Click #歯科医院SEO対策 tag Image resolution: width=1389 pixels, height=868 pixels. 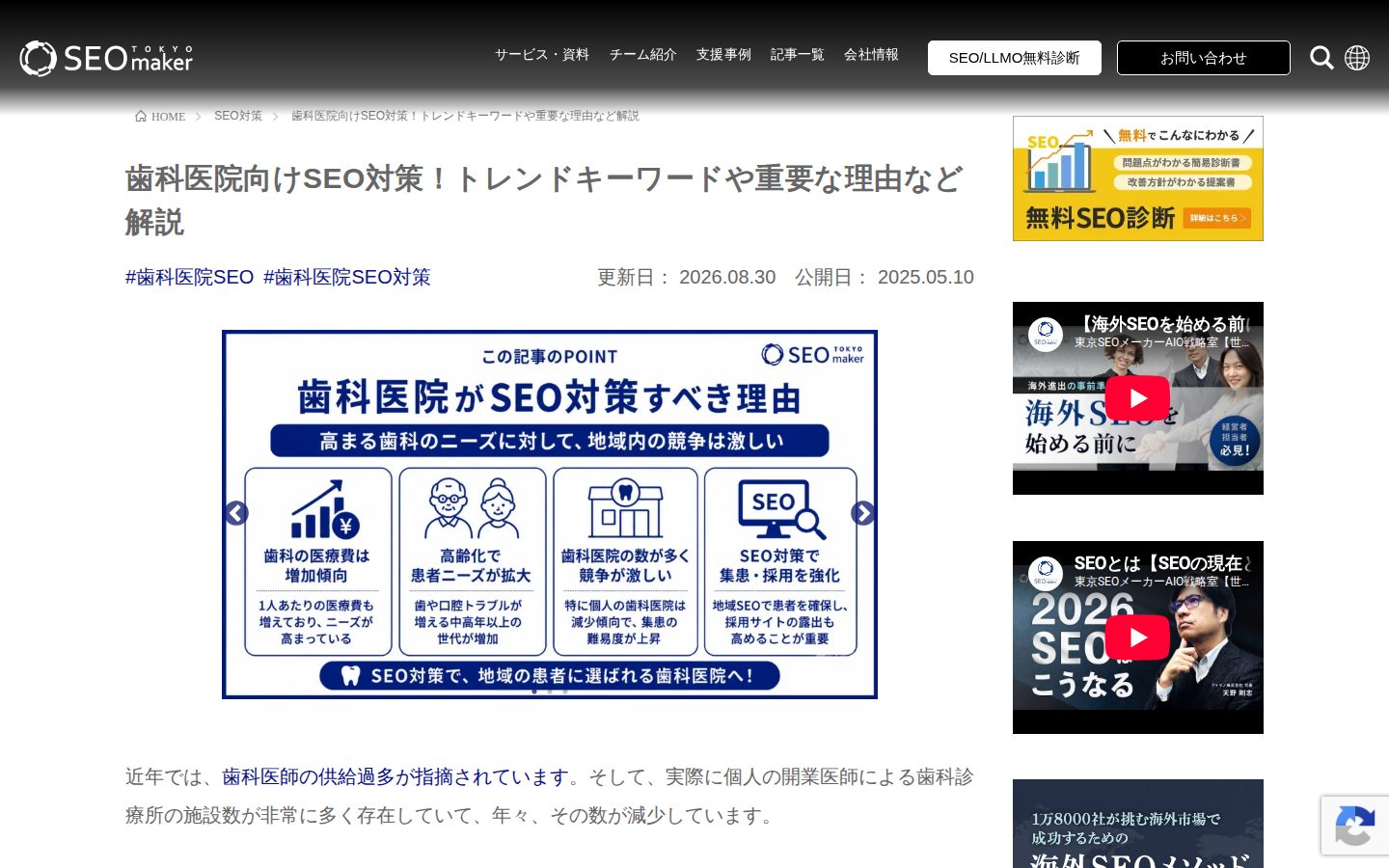click(347, 277)
